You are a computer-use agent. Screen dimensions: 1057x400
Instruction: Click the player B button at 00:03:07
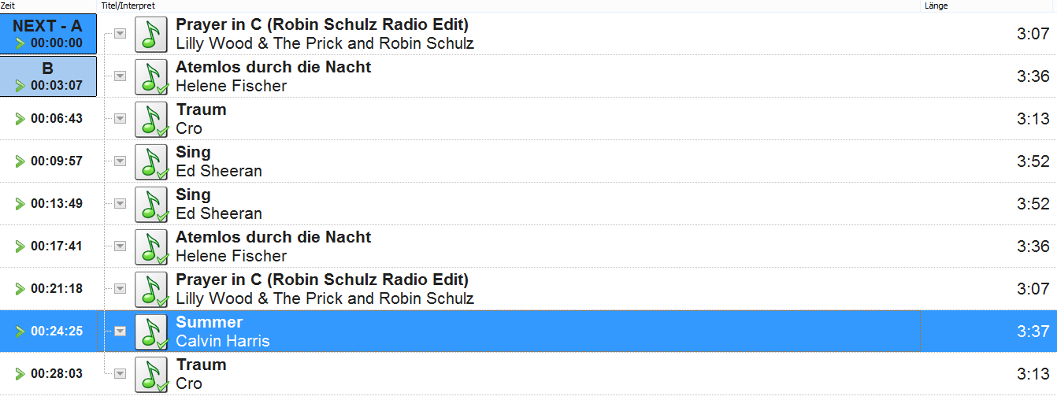[48, 76]
